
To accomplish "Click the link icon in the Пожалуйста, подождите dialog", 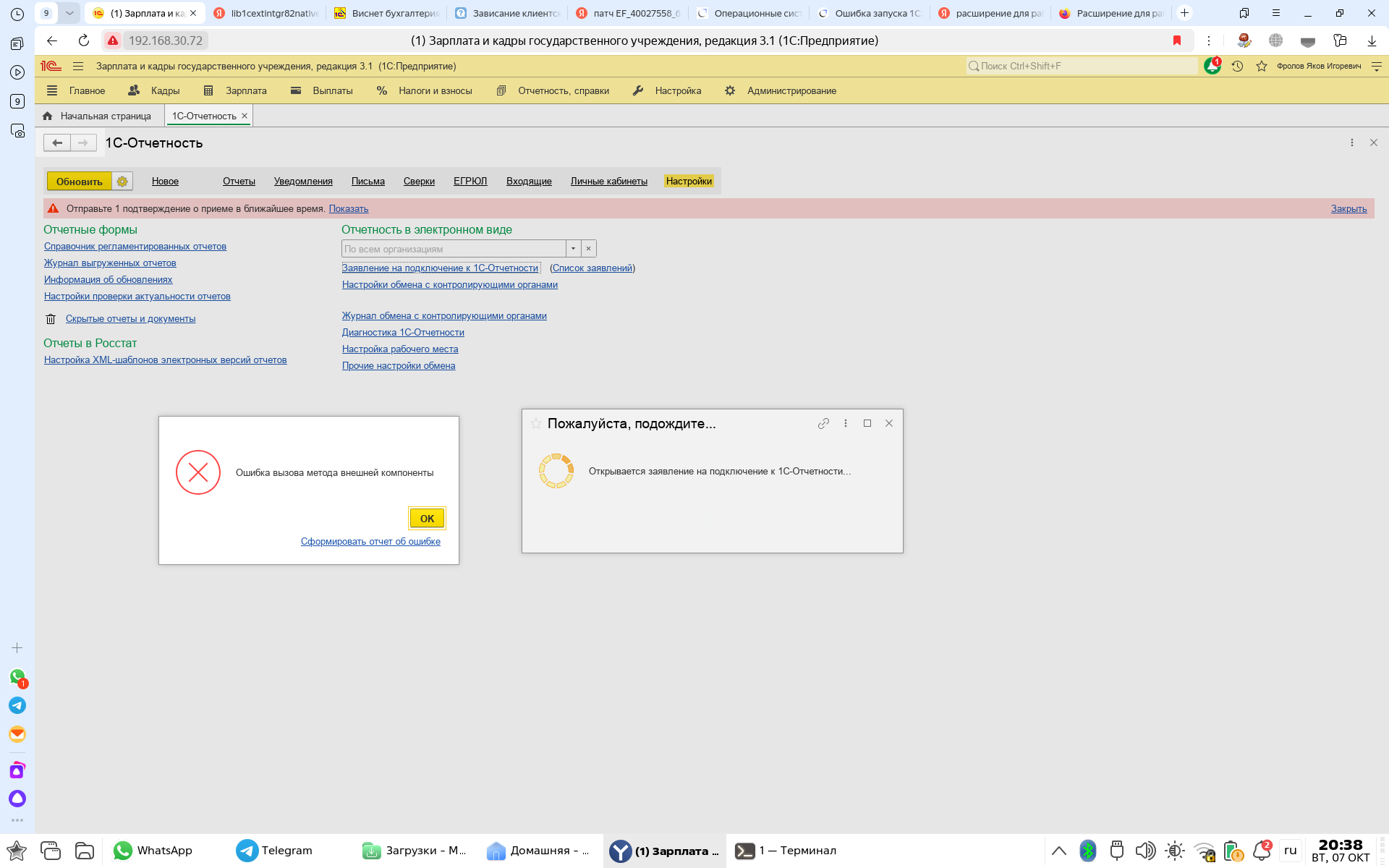I will coord(823,424).
